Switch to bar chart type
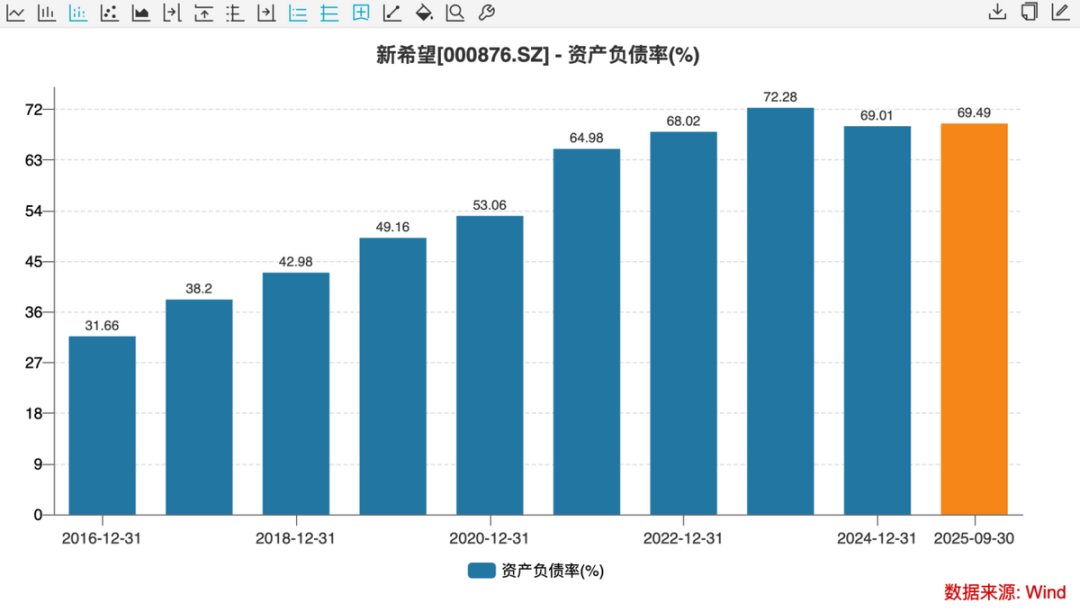Viewport: 1080px width, 612px height. (47, 12)
